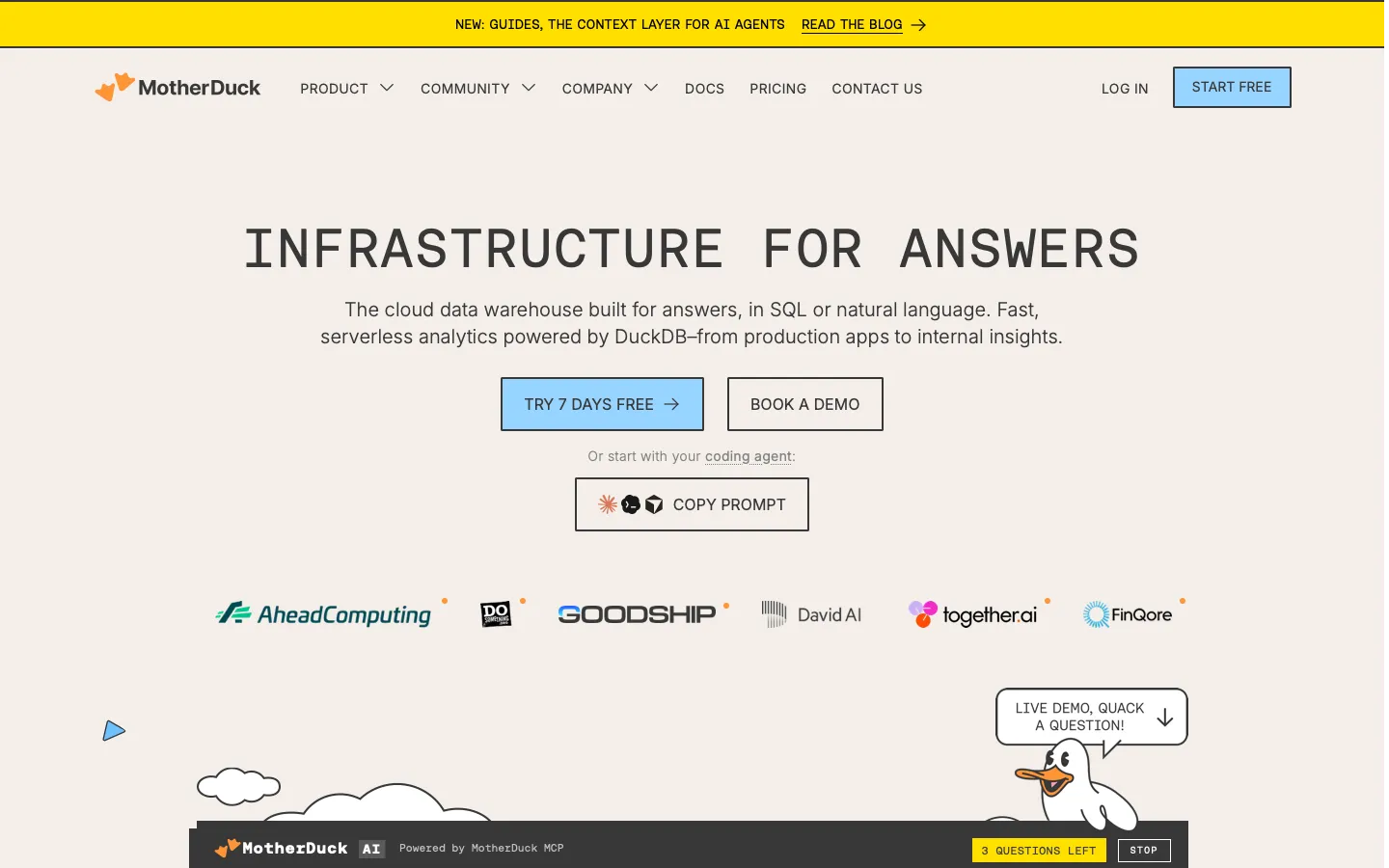Screen dimensions: 1389x868
Task: Go to the Docs page
Action: (704, 89)
